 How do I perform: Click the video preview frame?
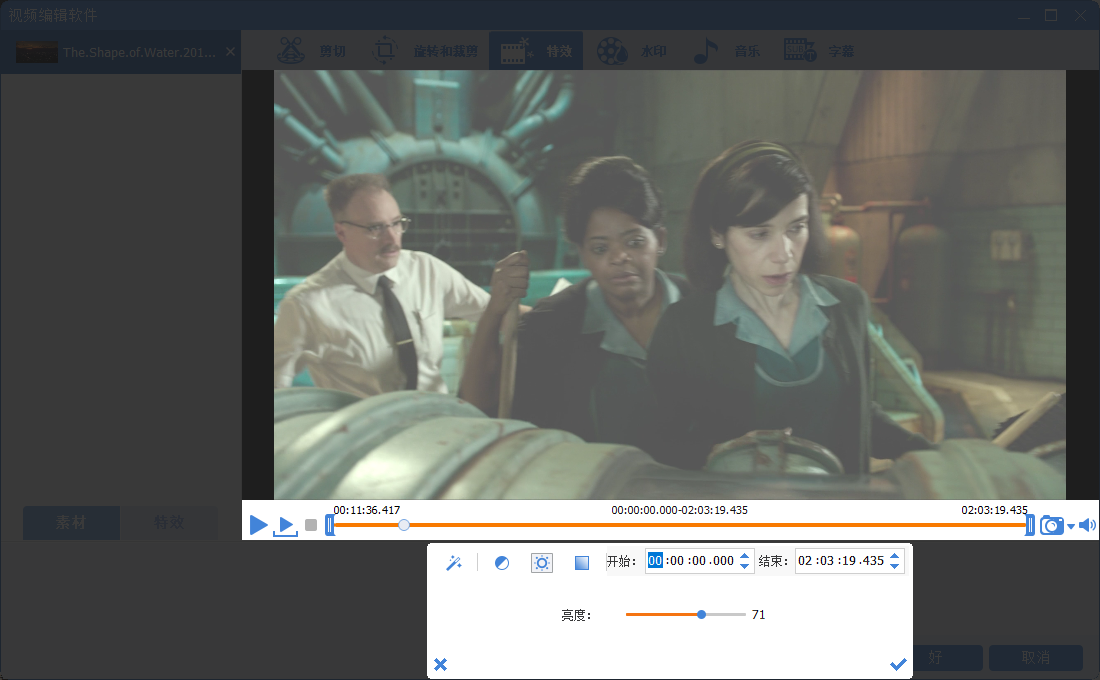coord(670,285)
